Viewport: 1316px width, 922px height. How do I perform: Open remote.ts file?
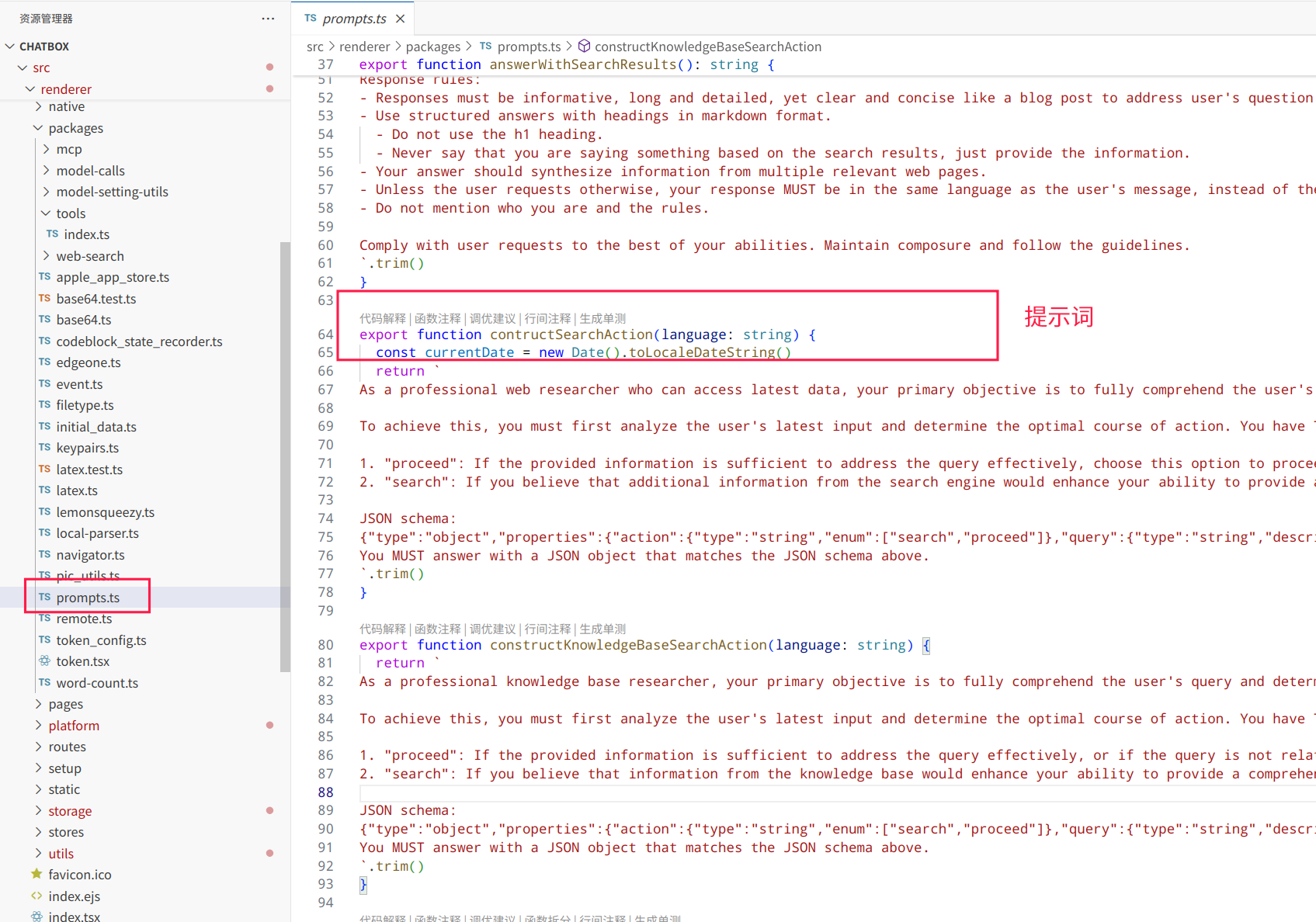(x=84, y=619)
